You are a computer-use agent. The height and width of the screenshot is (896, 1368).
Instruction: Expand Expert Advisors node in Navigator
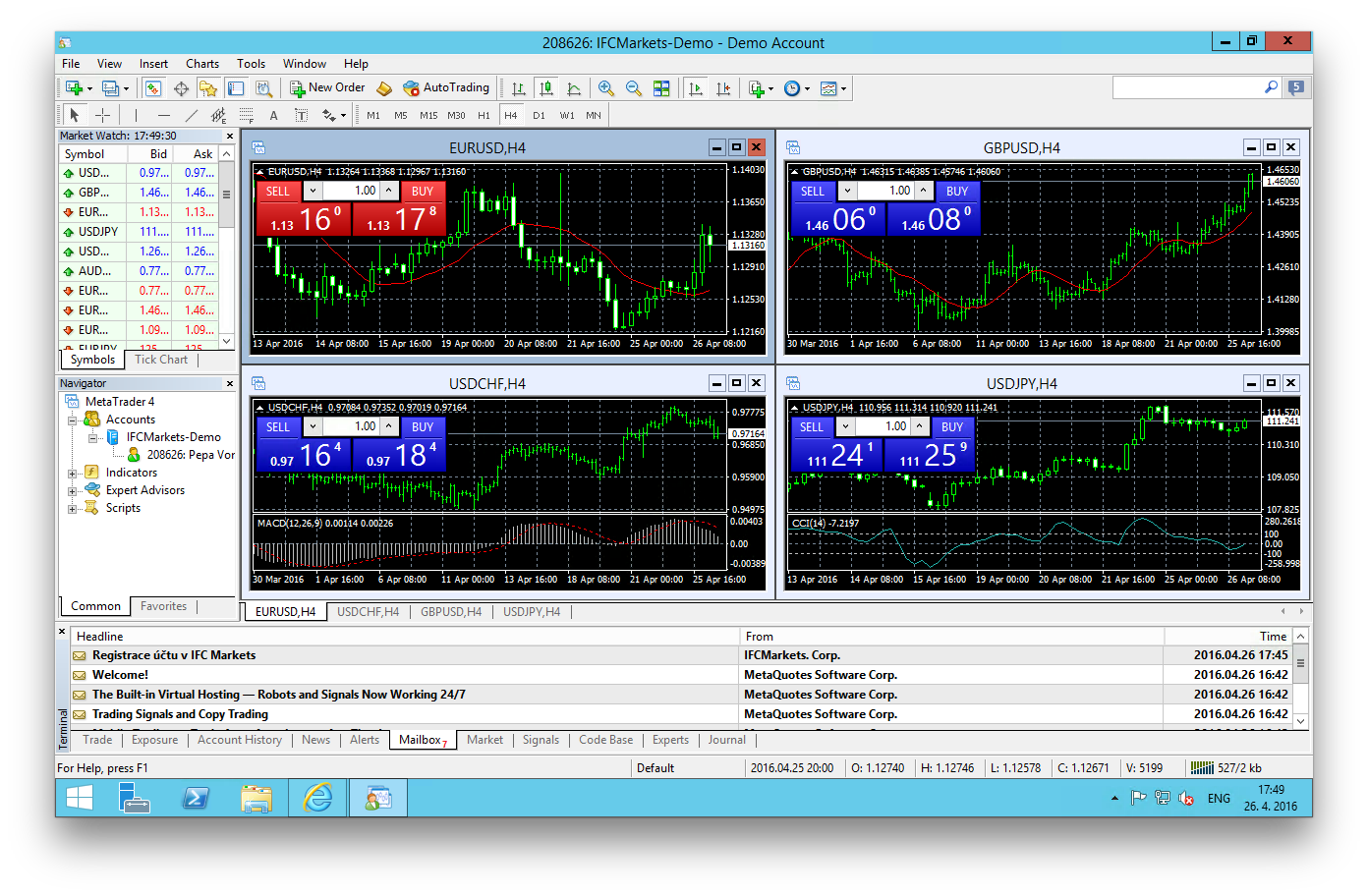[72, 491]
